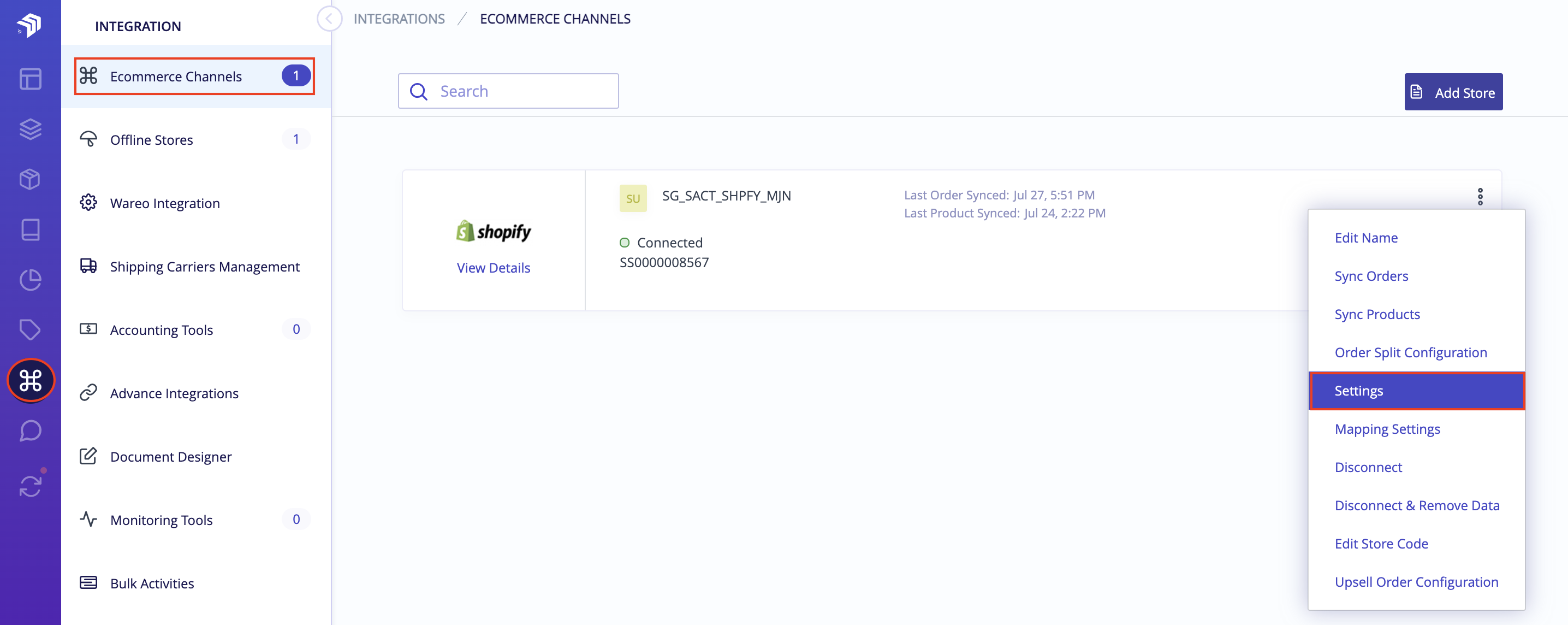The image size is (1568, 625).
Task: Choose Disconnect & Remove Data
Action: (1416, 505)
